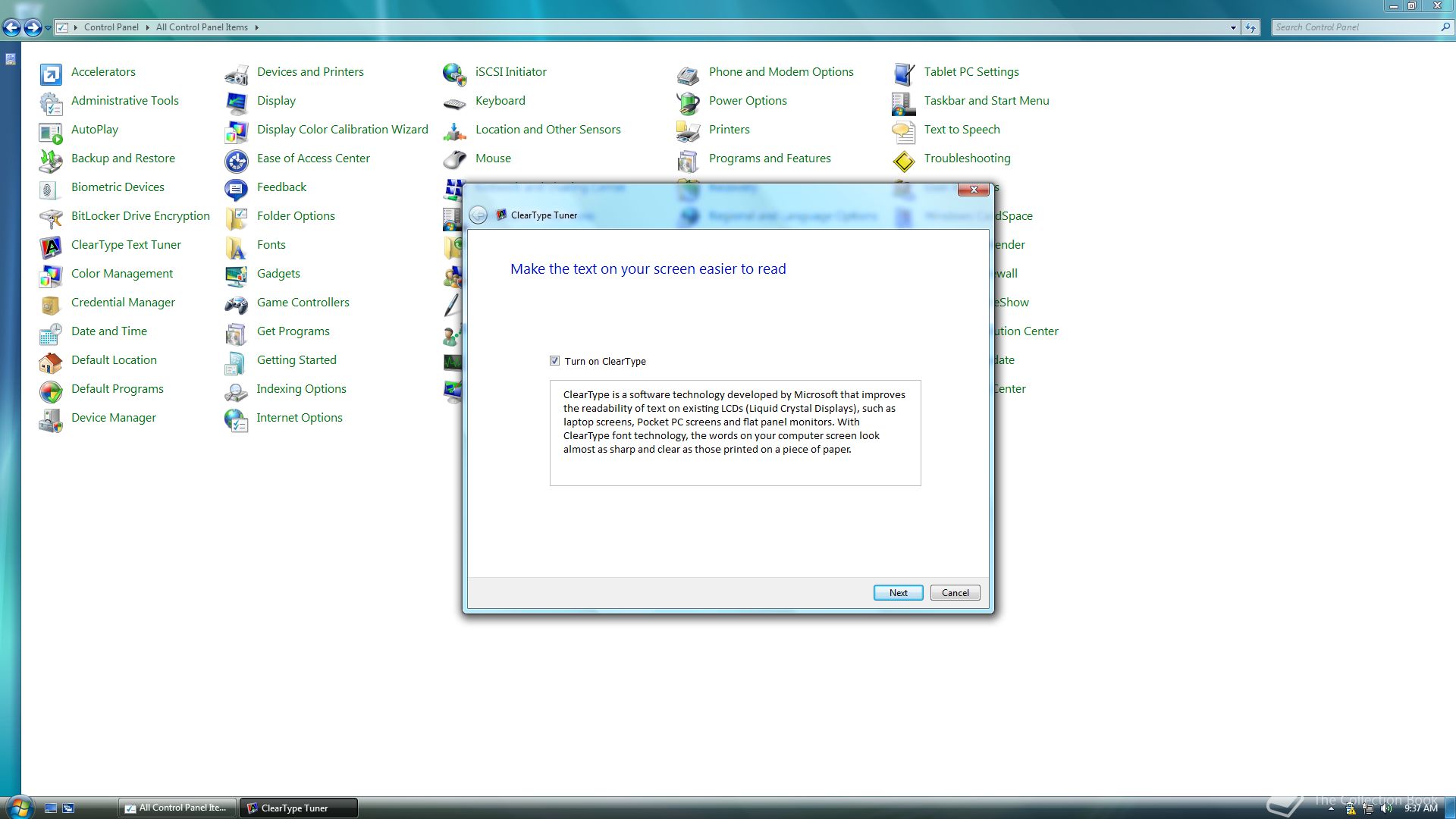Click the Control Panel Forward arrow button
Image resolution: width=1456 pixels, height=819 pixels.
(33, 28)
